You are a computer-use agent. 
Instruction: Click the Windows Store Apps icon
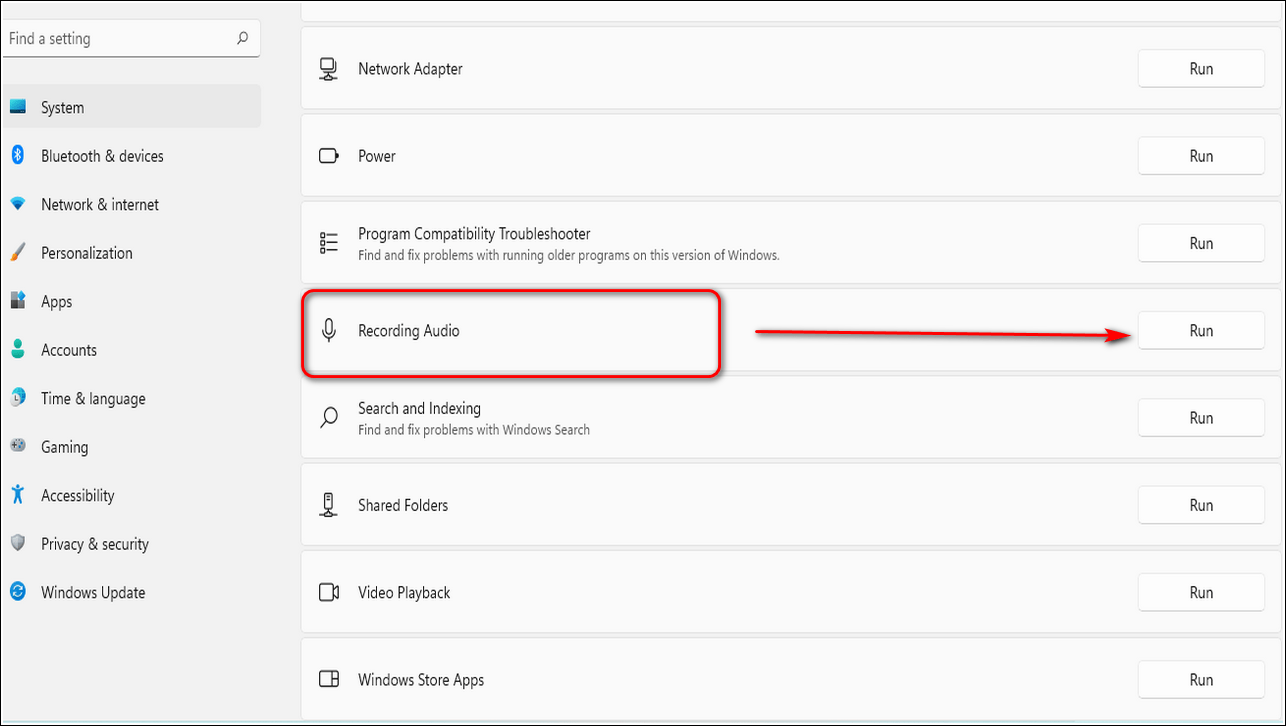coord(328,680)
